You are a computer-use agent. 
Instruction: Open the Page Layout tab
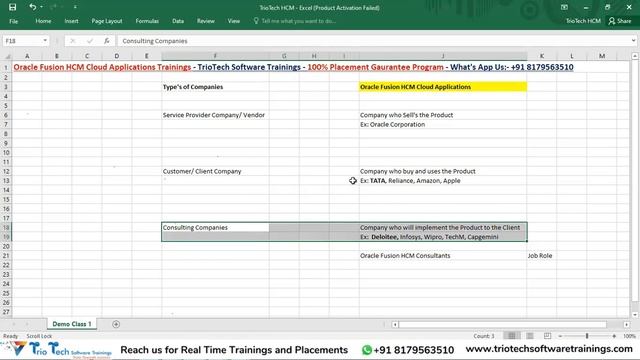point(107,21)
